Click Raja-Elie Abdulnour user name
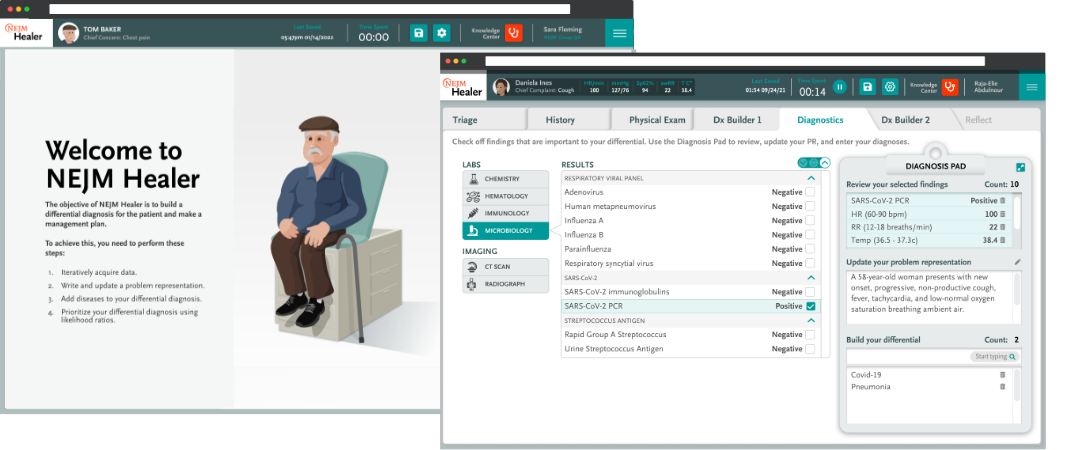The width and height of the screenshot is (1066, 450). tap(990, 87)
